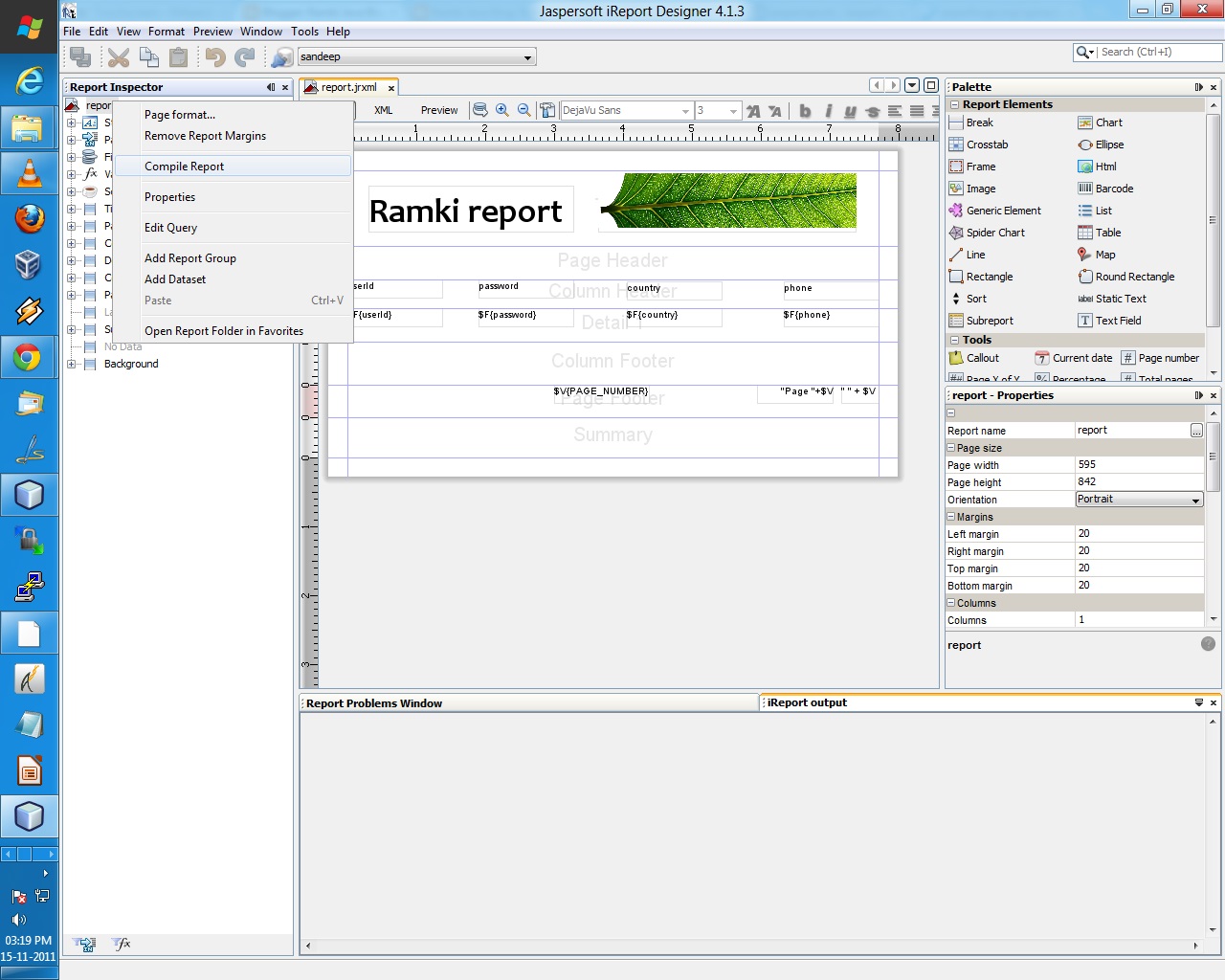Insert the Current date tool
The height and width of the screenshot is (980, 1225).
coord(1074,358)
